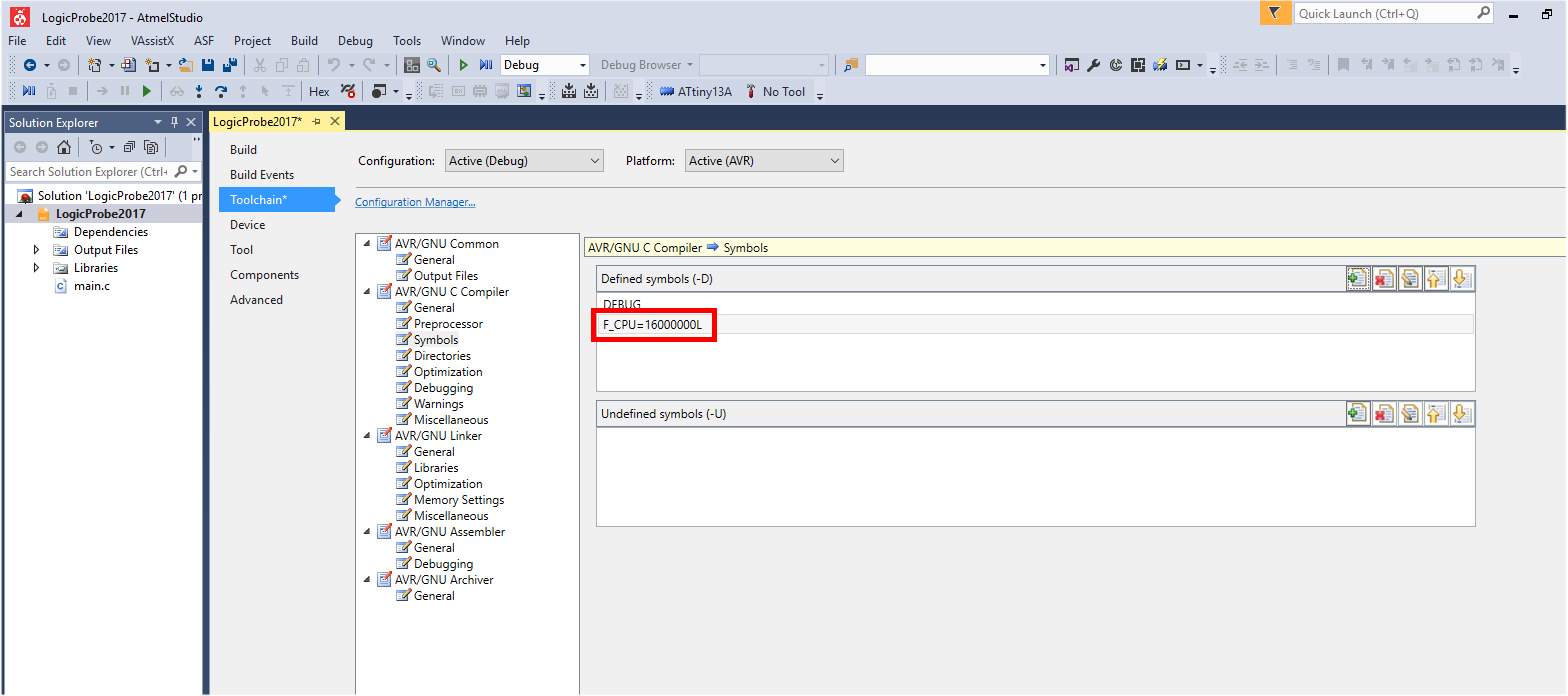Expand Libraries in Solution Explorer
The height and width of the screenshot is (696, 1568).
(x=37, y=268)
